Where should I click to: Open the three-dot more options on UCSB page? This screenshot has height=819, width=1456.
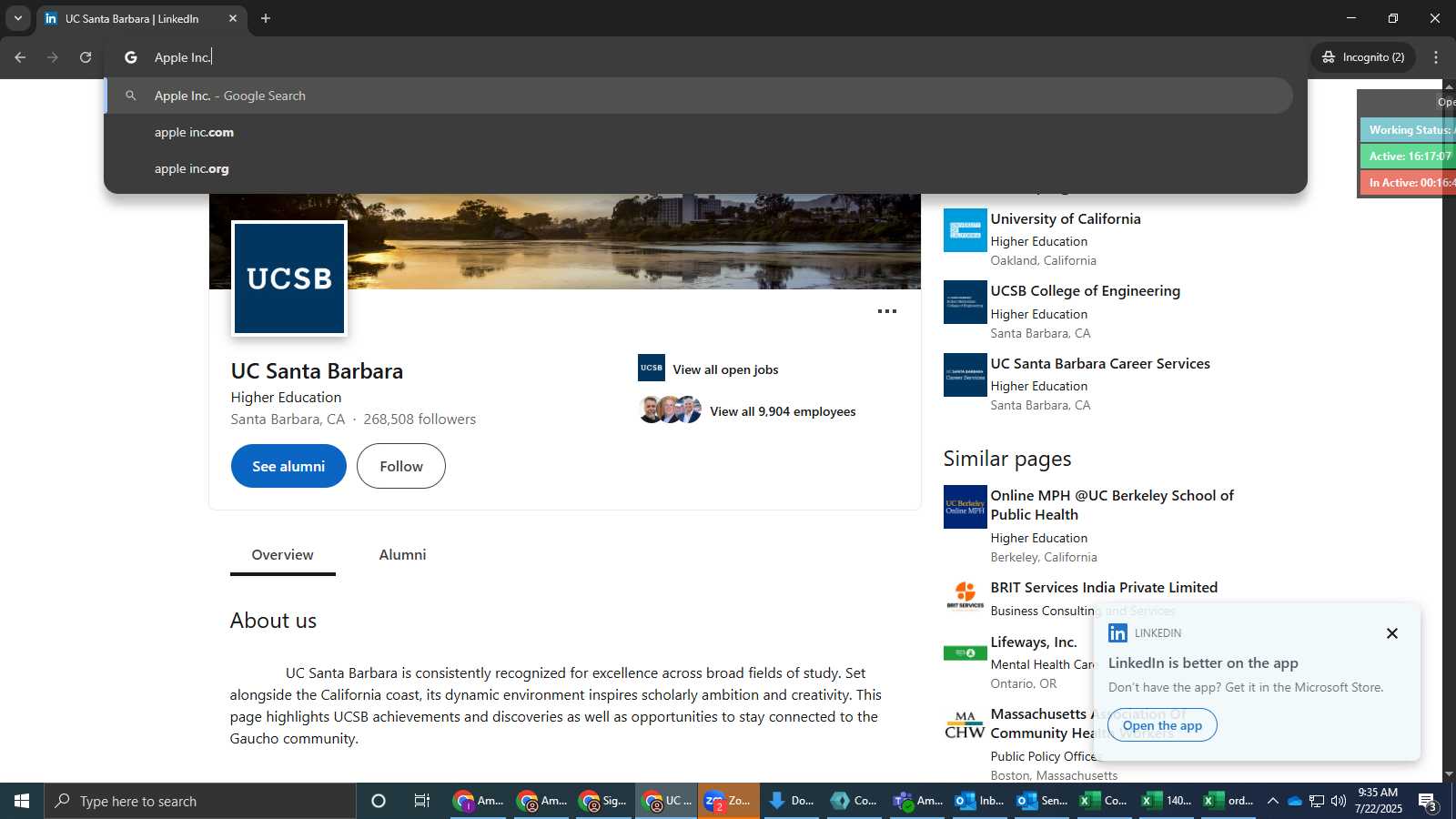(887, 311)
